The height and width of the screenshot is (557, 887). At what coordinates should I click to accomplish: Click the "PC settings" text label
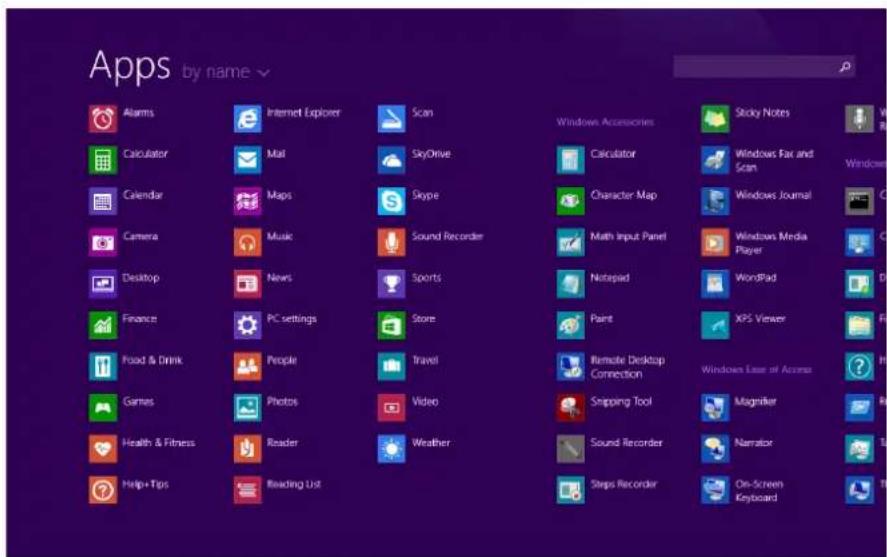tap(291, 319)
